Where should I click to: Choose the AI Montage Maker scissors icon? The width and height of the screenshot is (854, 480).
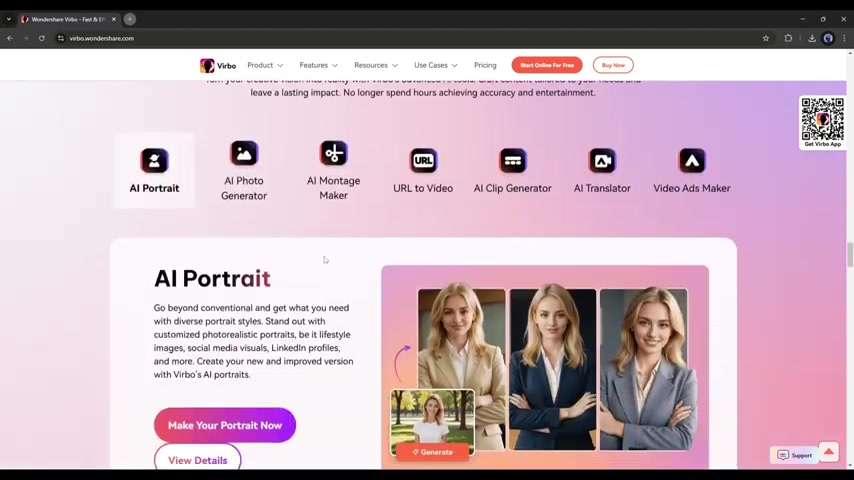pos(333,153)
